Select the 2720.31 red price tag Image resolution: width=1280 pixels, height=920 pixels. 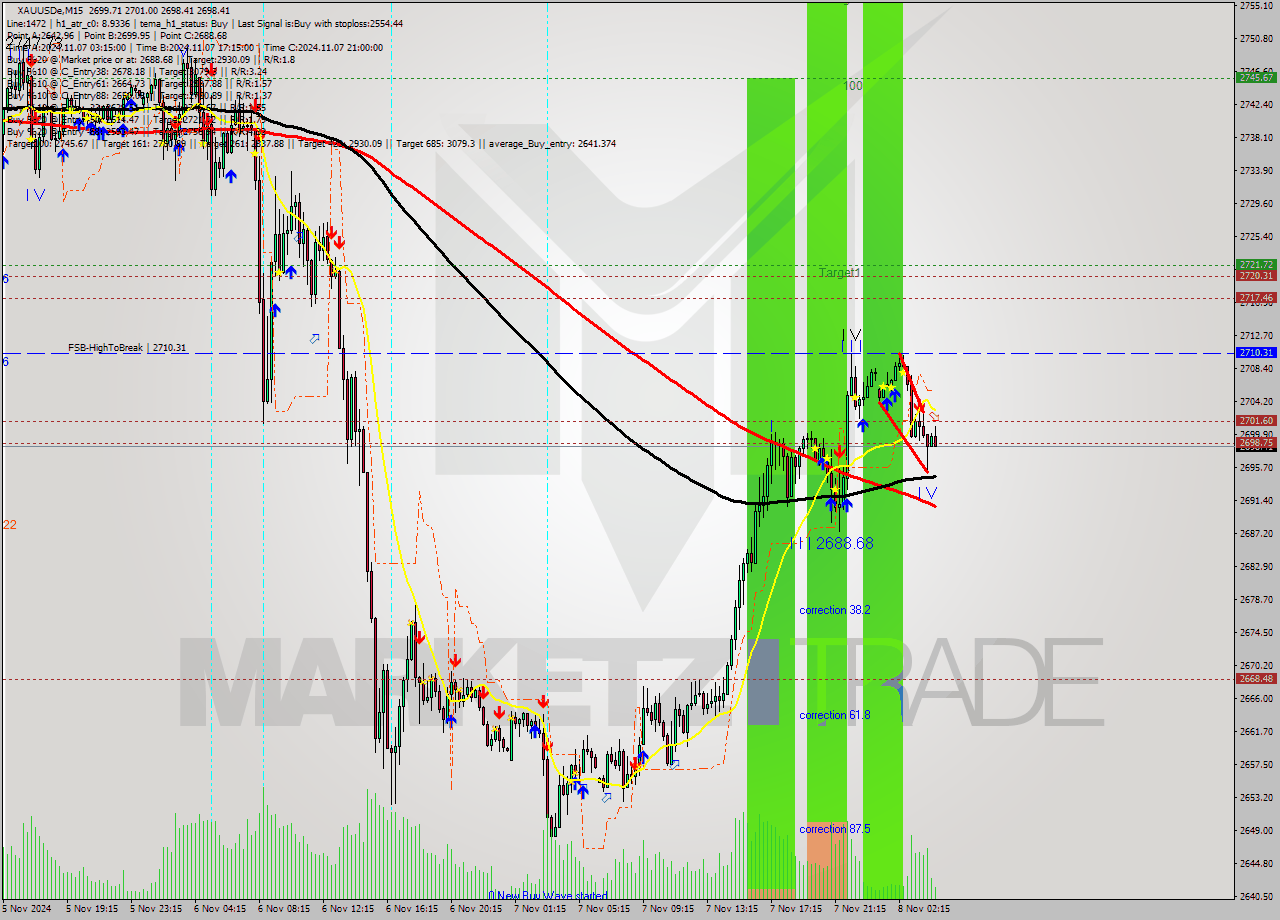(x=1256, y=275)
